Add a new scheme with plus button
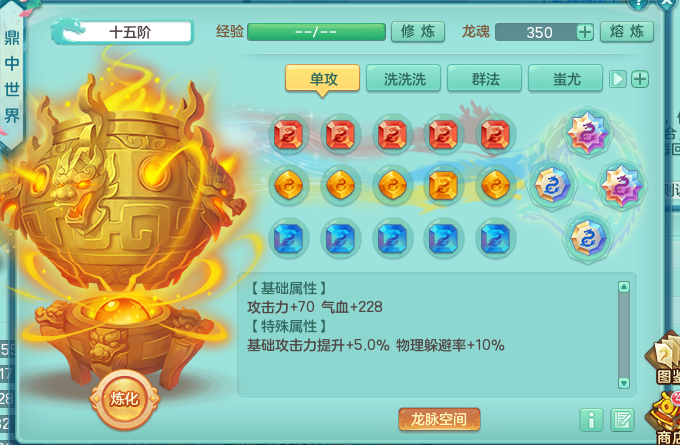This screenshot has width=680, height=445. click(x=640, y=79)
